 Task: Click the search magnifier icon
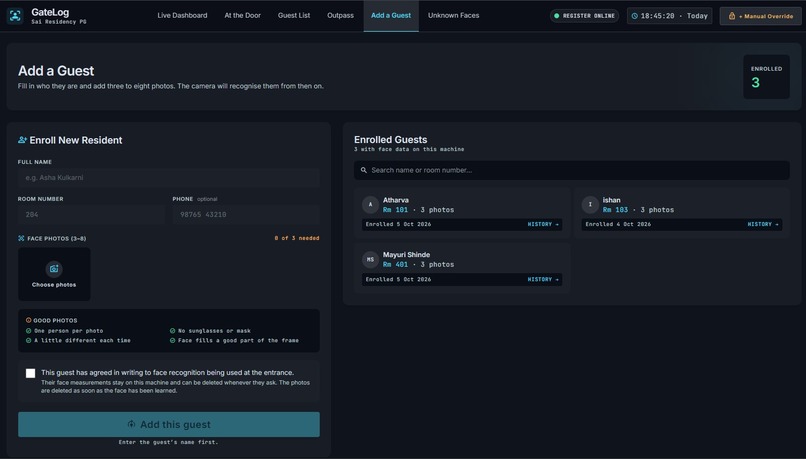pyautogui.click(x=363, y=170)
